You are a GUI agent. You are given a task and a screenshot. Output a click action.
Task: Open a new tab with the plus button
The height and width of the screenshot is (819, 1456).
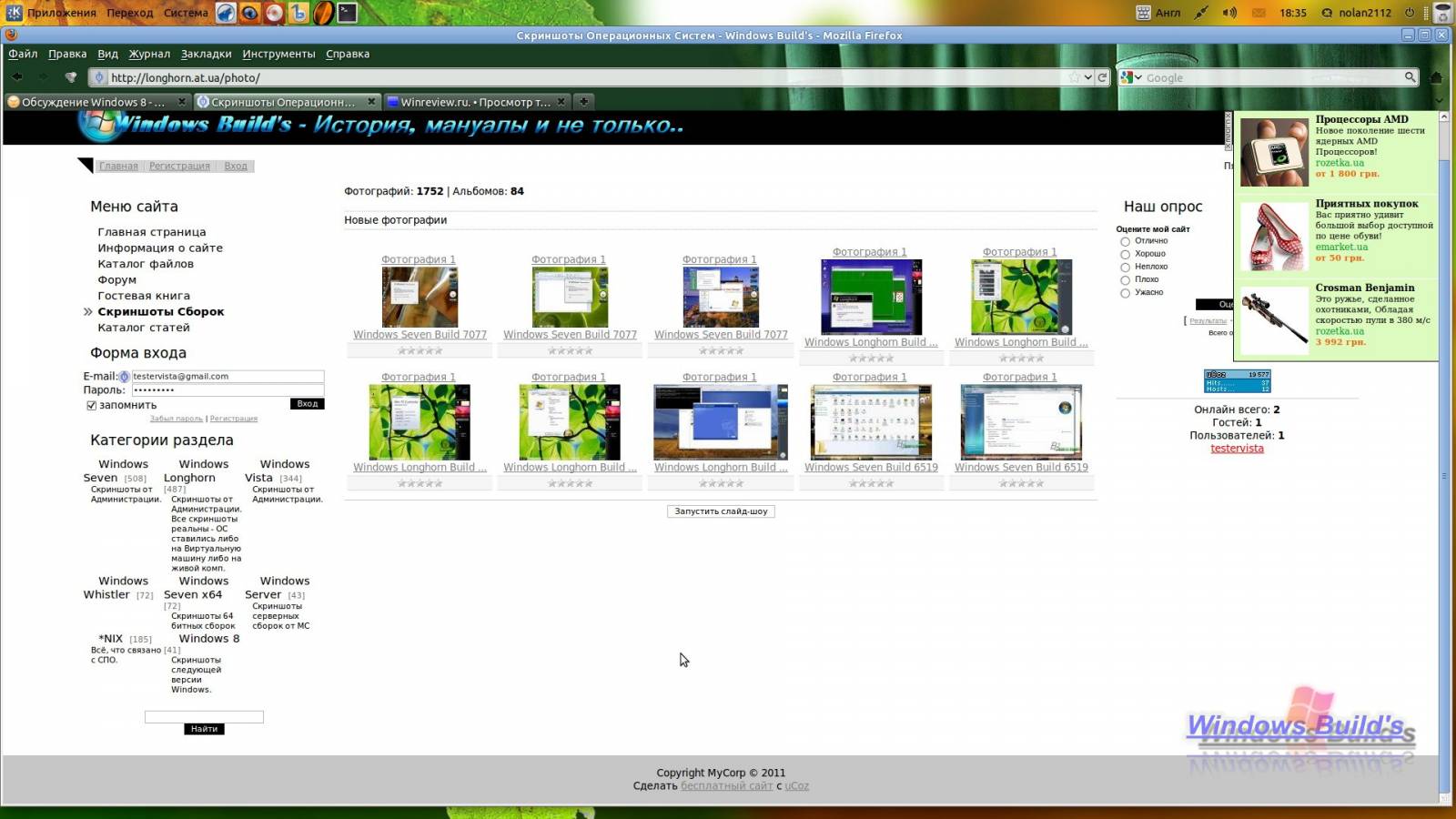pyautogui.click(x=584, y=101)
